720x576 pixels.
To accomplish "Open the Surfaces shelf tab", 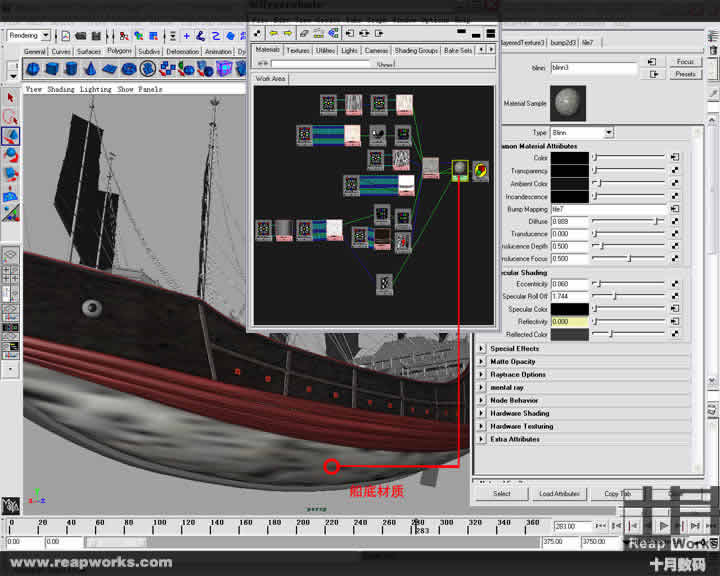I will (x=89, y=51).
